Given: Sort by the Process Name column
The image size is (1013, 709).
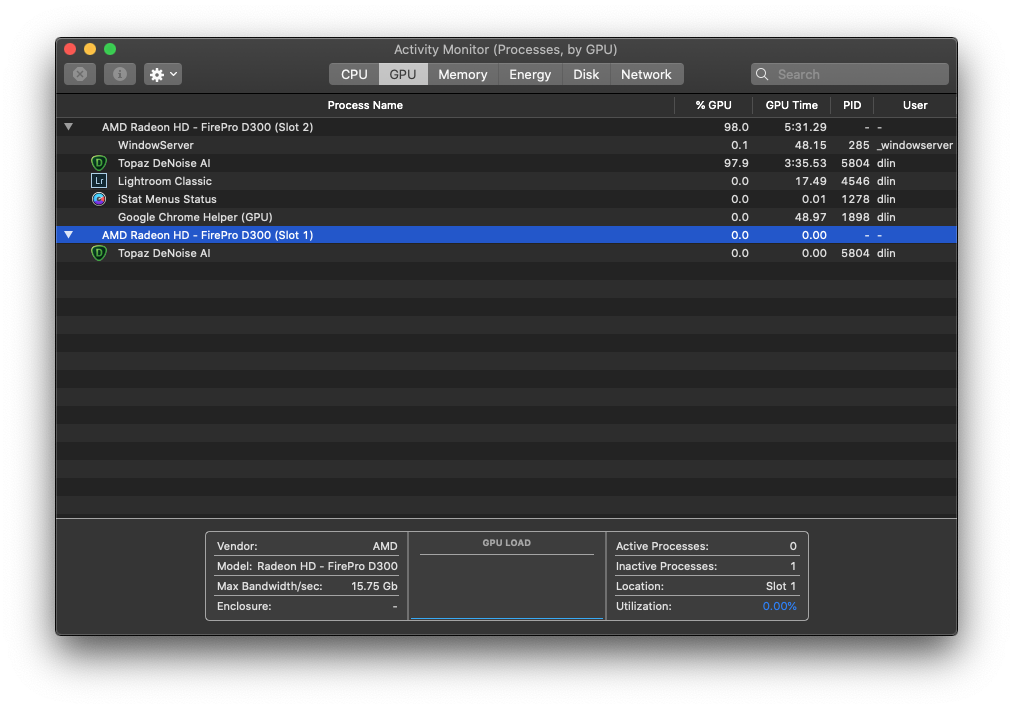Looking at the screenshot, I should 365,105.
